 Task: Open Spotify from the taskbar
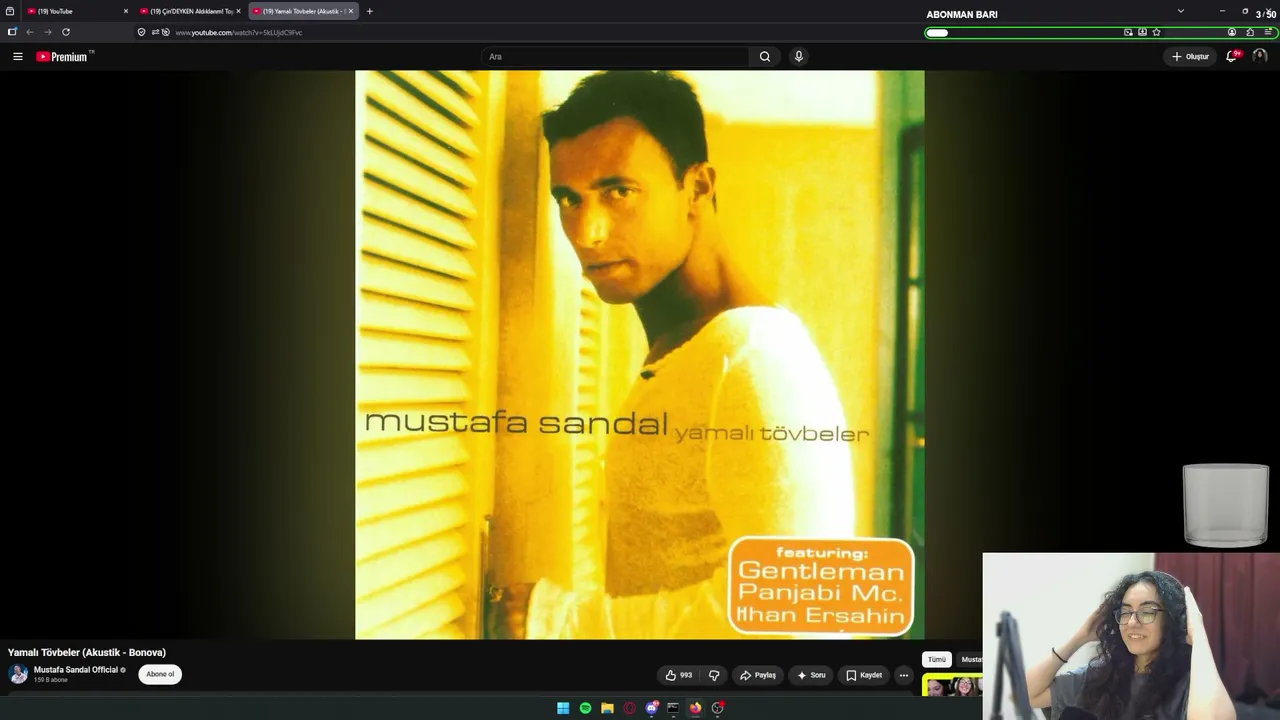[x=585, y=708]
